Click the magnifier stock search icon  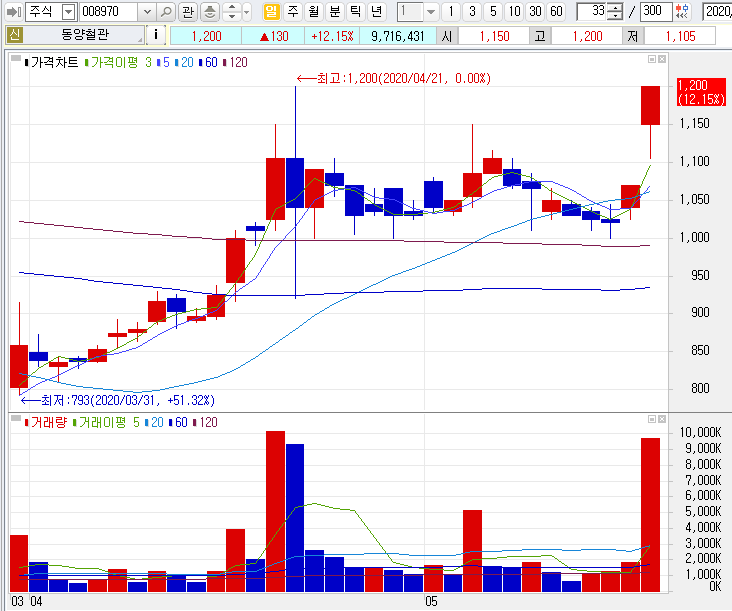pos(165,12)
